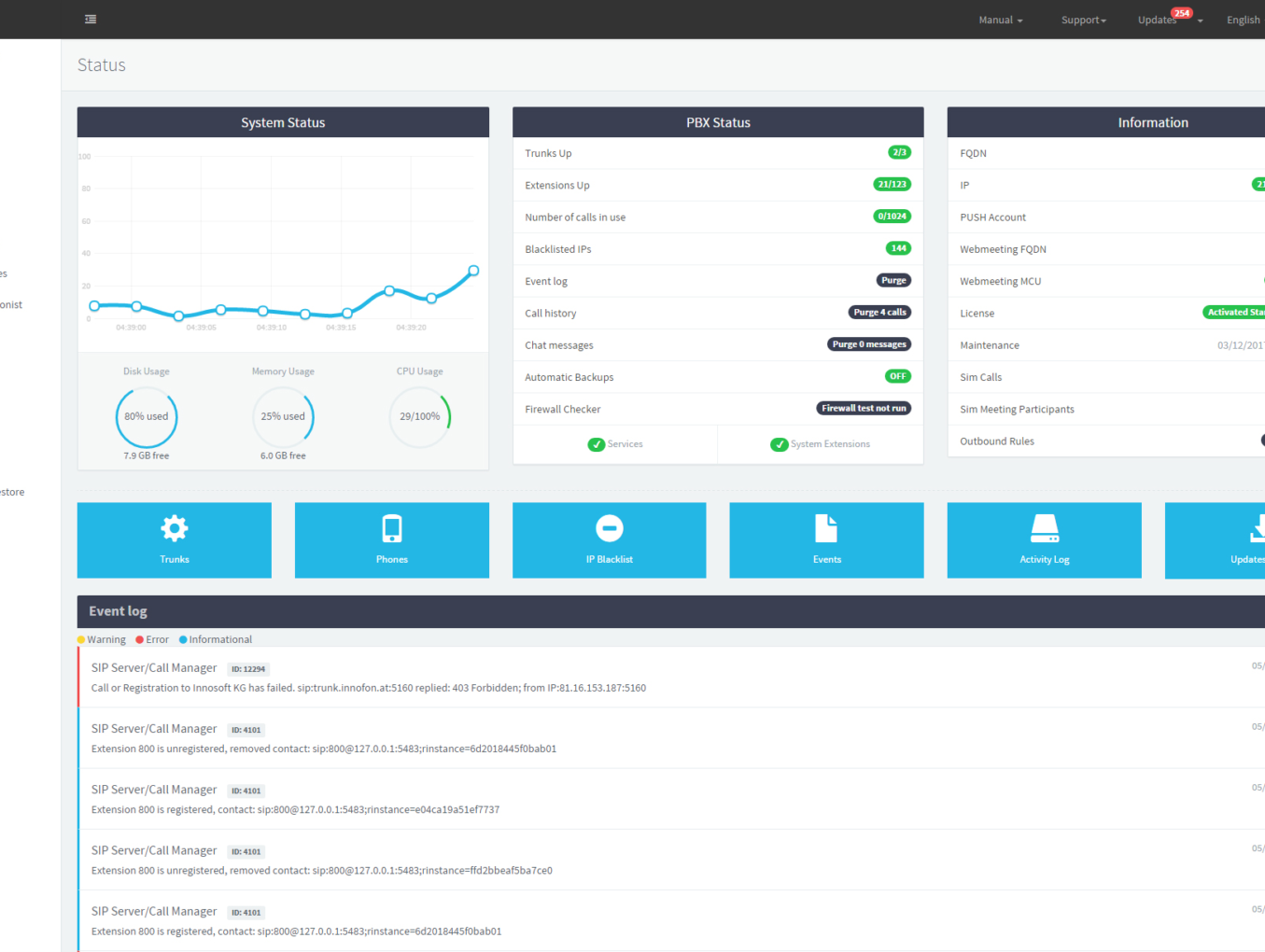Click the Services green checkmark status

pyautogui.click(x=615, y=444)
